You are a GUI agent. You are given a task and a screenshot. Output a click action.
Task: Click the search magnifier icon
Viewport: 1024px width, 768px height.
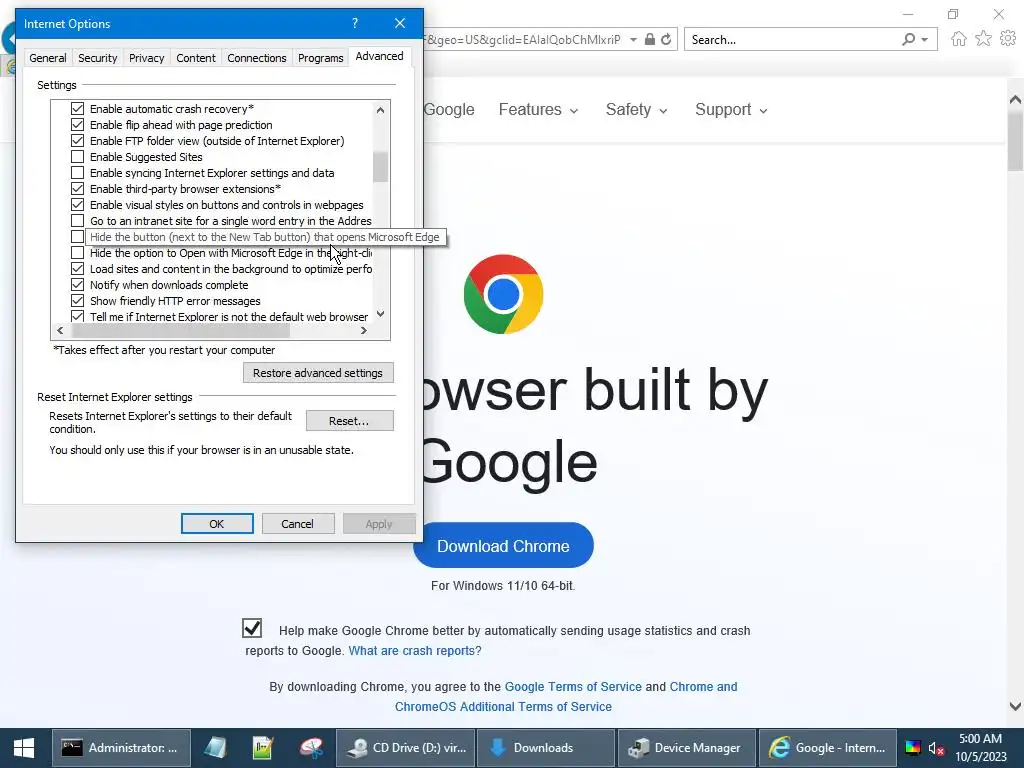908,40
